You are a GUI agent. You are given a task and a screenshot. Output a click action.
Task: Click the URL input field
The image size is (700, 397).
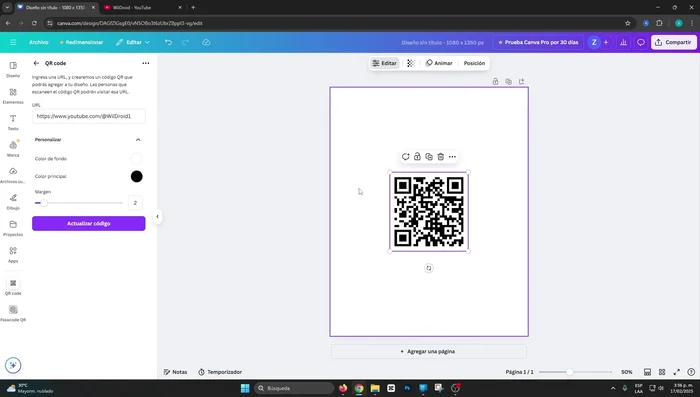point(88,116)
